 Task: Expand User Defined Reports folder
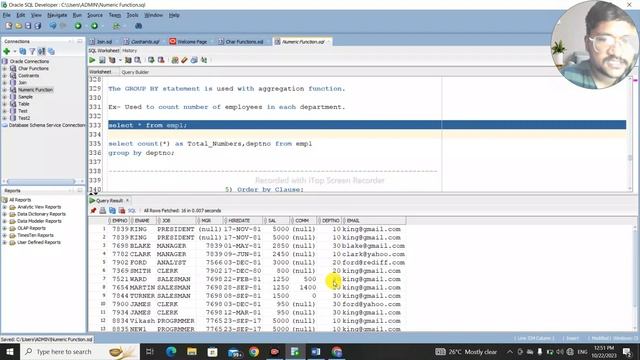pyautogui.click(x=5, y=242)
